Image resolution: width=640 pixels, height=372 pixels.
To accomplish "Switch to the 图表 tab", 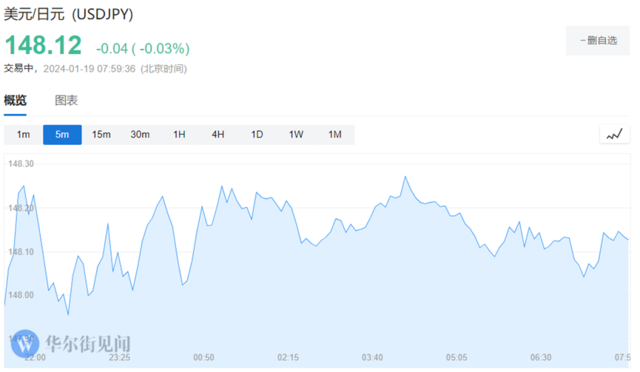I will [x=66, y=100].
